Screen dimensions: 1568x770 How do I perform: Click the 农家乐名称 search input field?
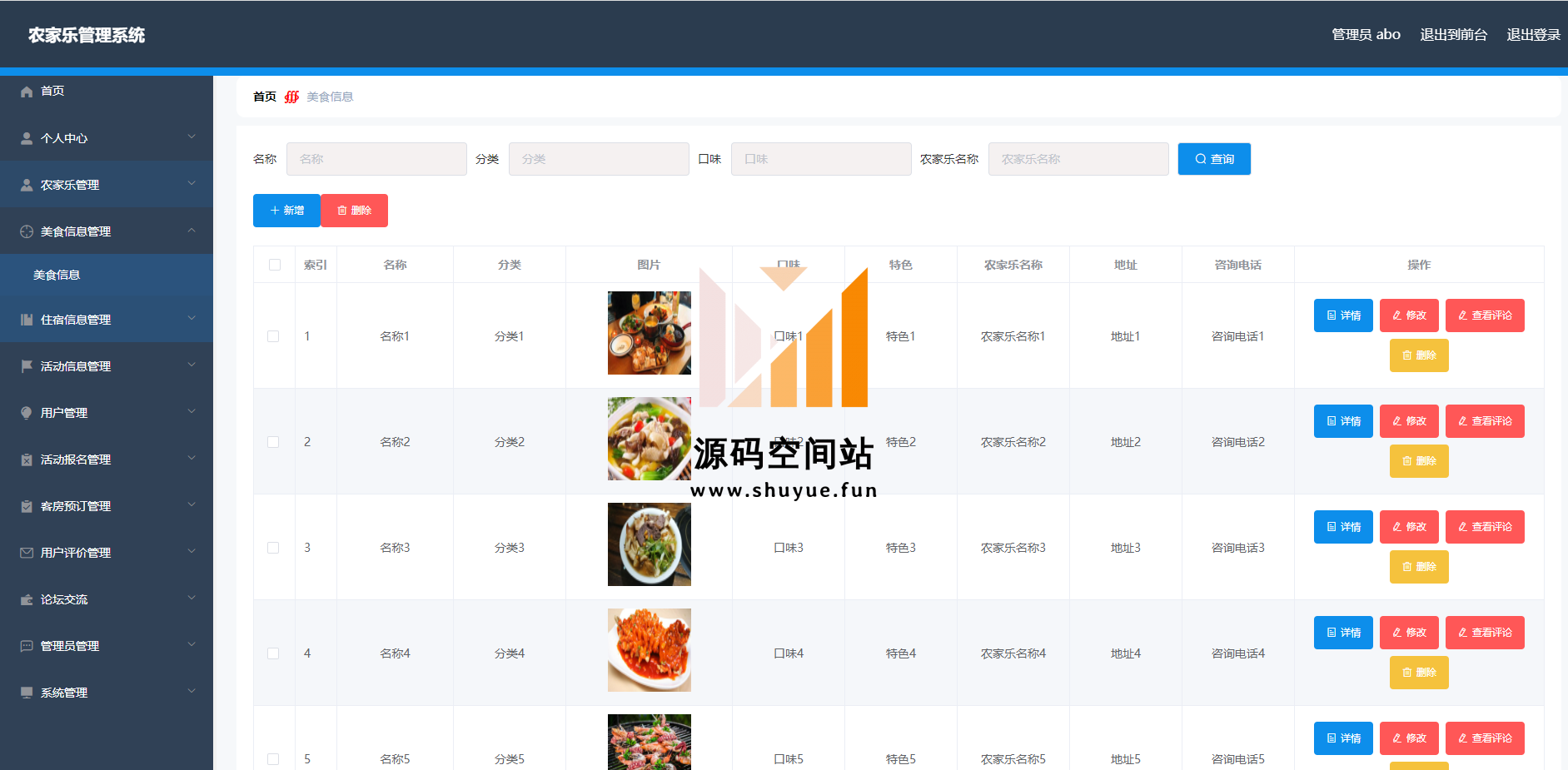pos(1078,159)
